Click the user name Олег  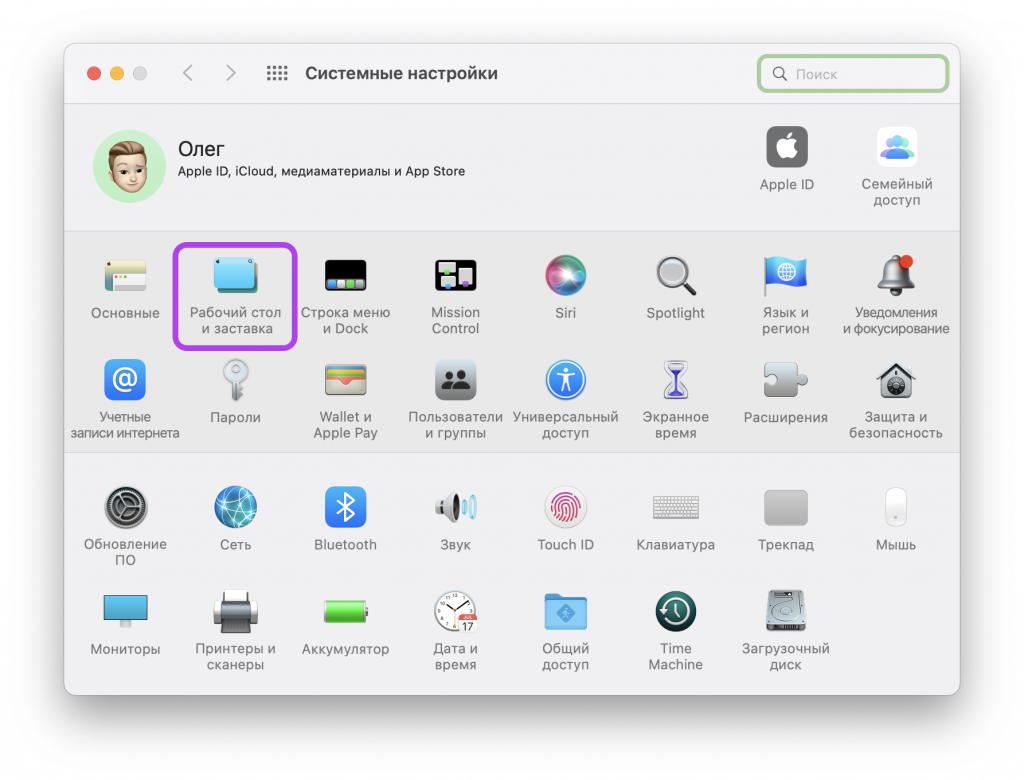click(201, 149)
